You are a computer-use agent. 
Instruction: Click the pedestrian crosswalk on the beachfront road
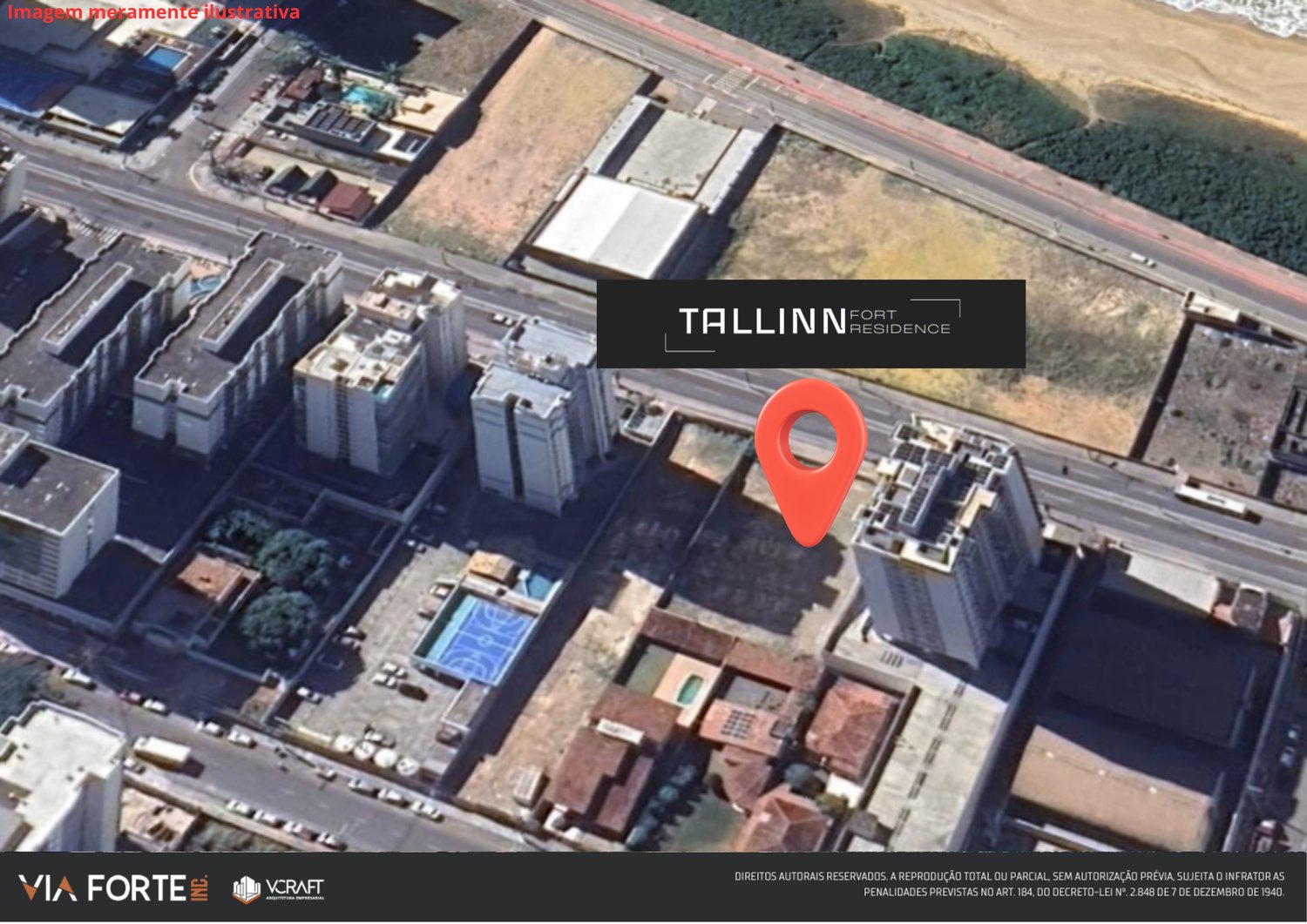[730, 79]
